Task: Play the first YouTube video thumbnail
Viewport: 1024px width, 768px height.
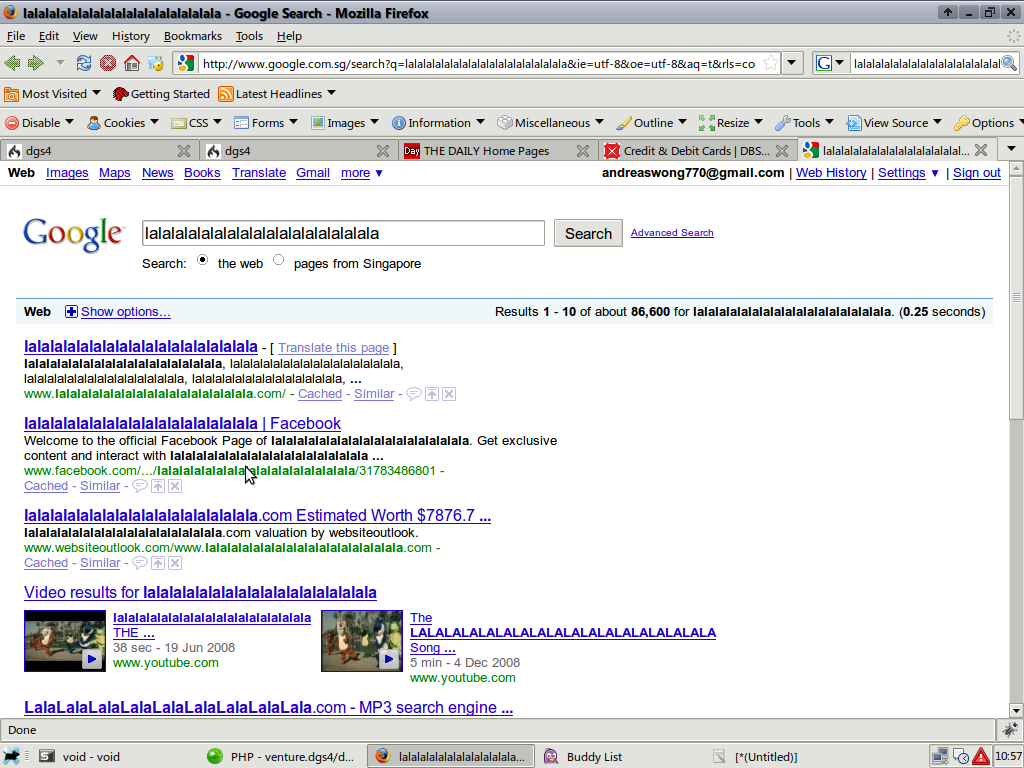Action: pyautogui.click(x=65, y=641)
